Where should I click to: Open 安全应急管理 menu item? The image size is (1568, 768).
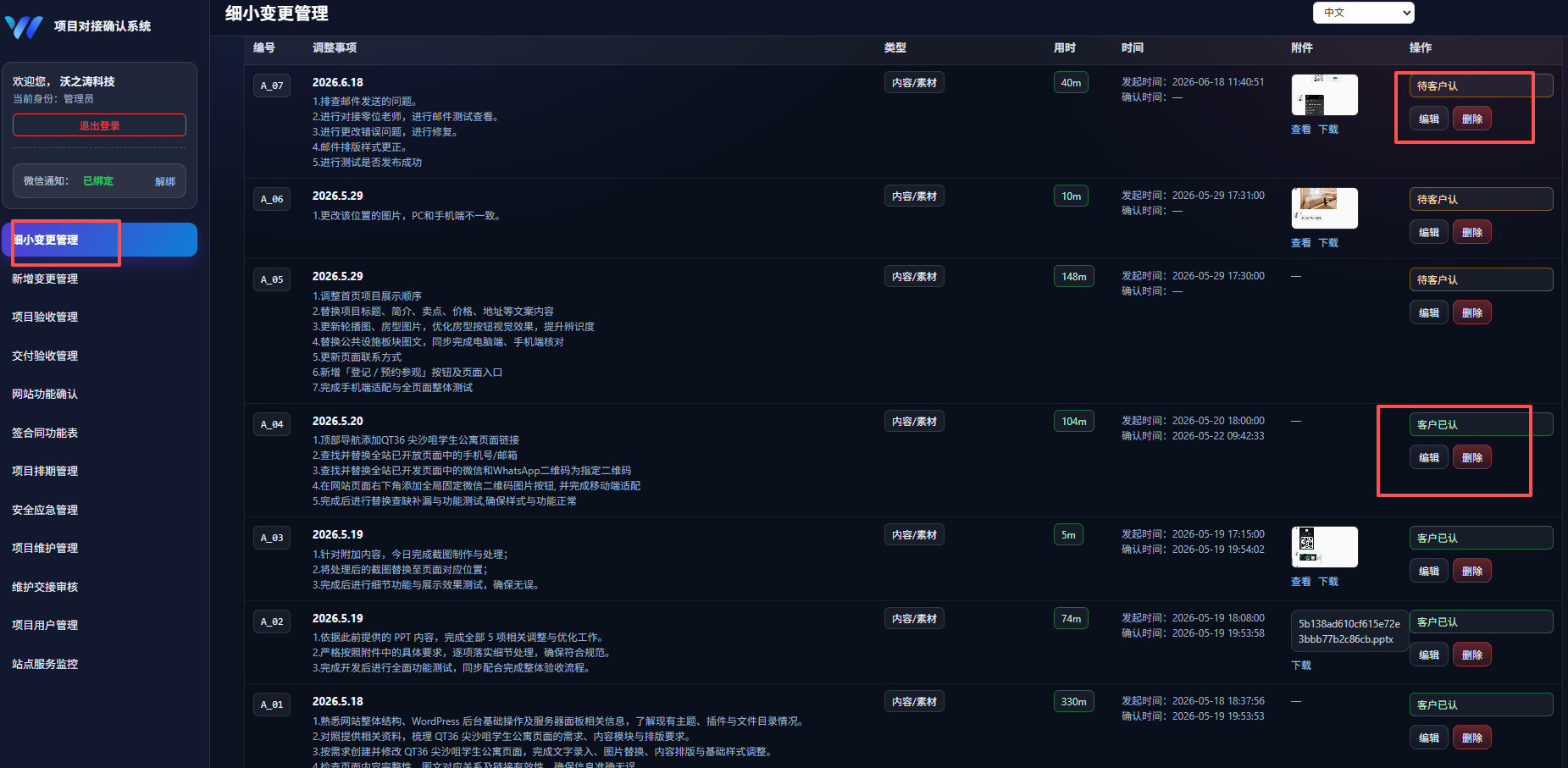tap(45, 510)
